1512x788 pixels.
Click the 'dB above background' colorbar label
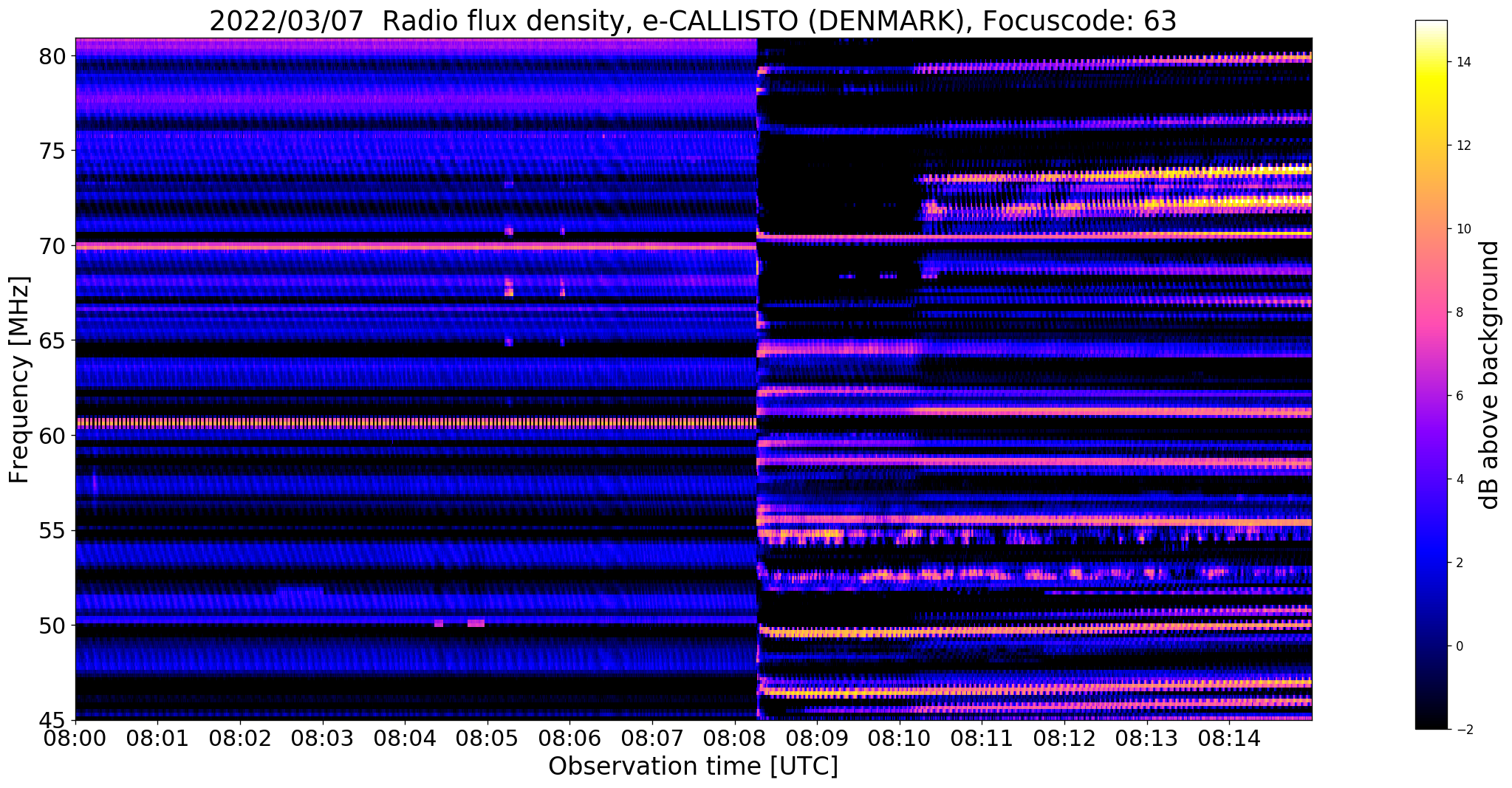click(x=1490, y=374)
